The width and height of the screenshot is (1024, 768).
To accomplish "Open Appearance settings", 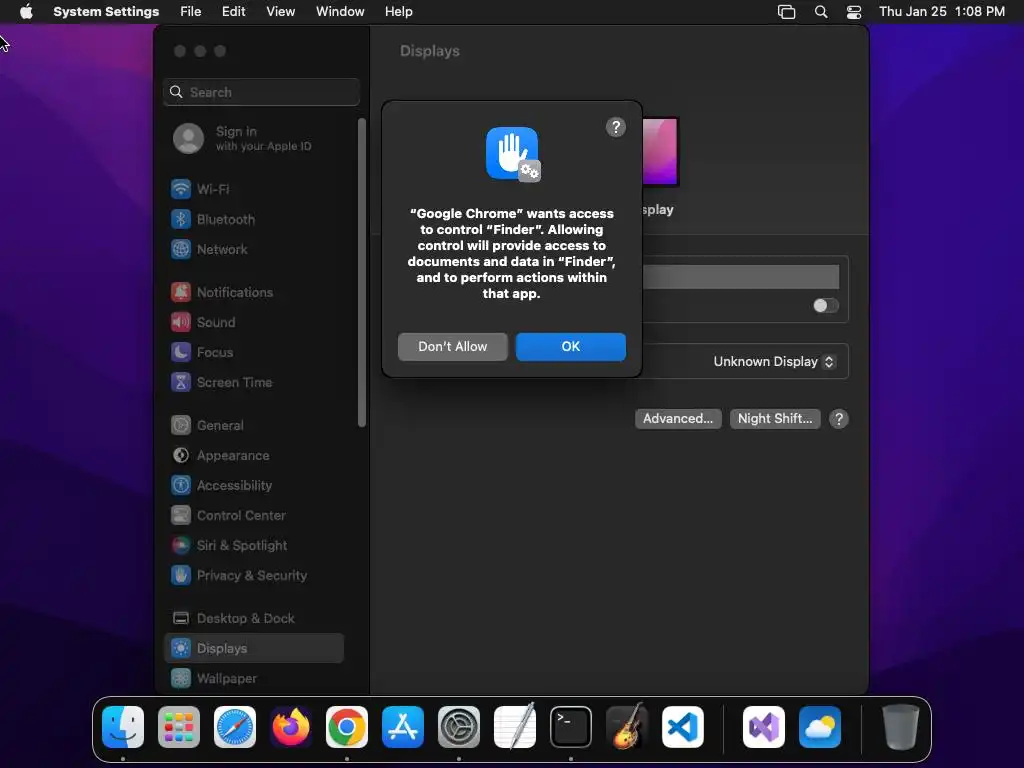I will coord(253,456).
